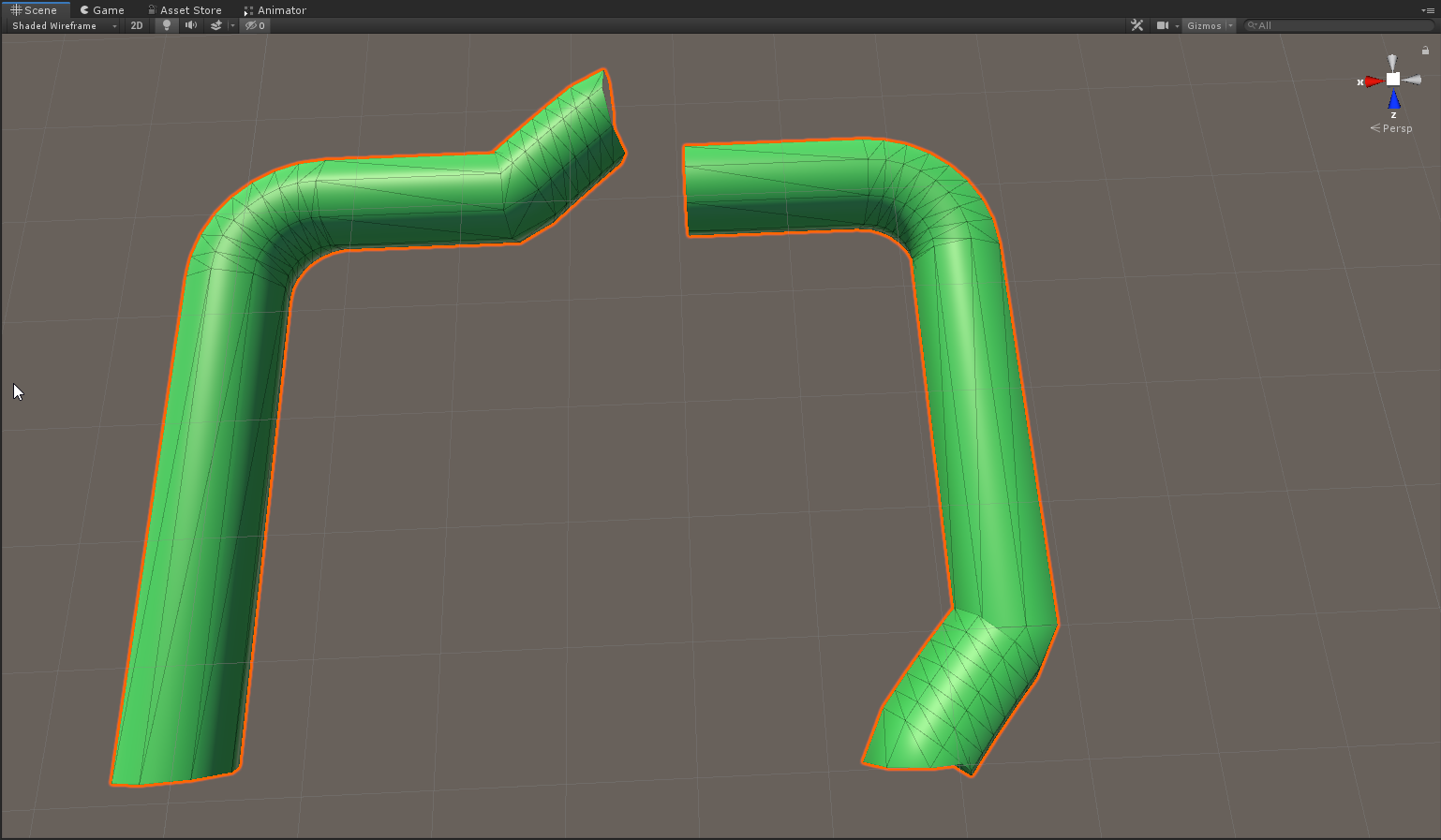
Task: Open the Gizmos dropdown arrow
Action: (x=1230, y=25)
